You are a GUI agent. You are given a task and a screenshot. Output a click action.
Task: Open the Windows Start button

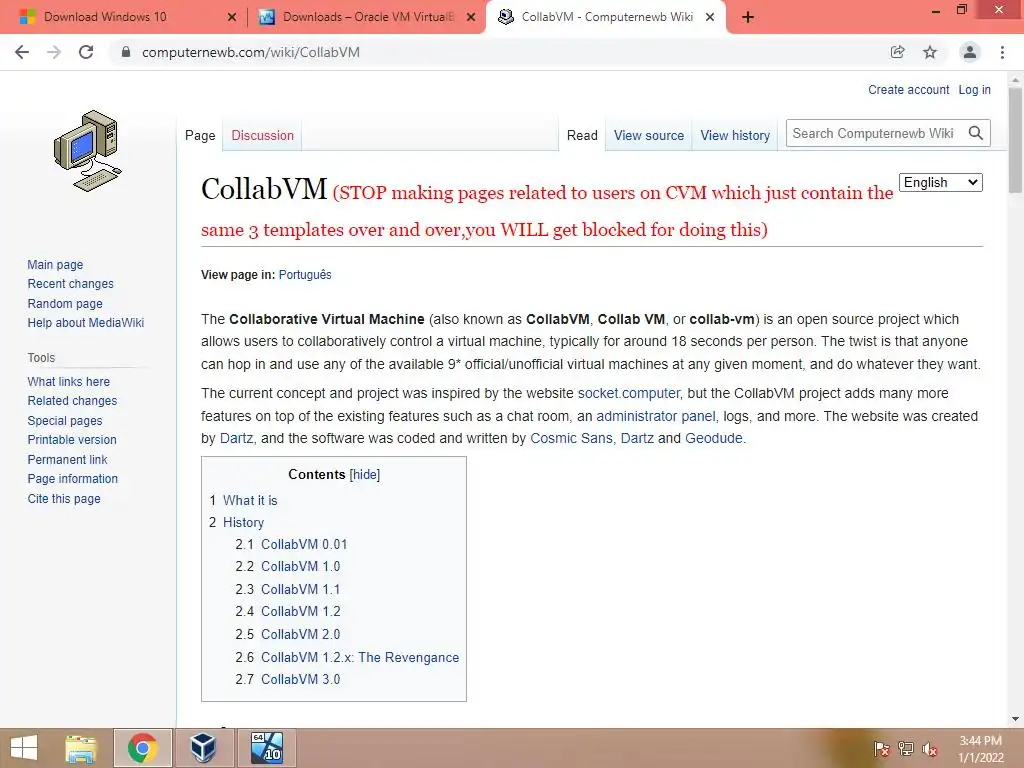(24, 748)
